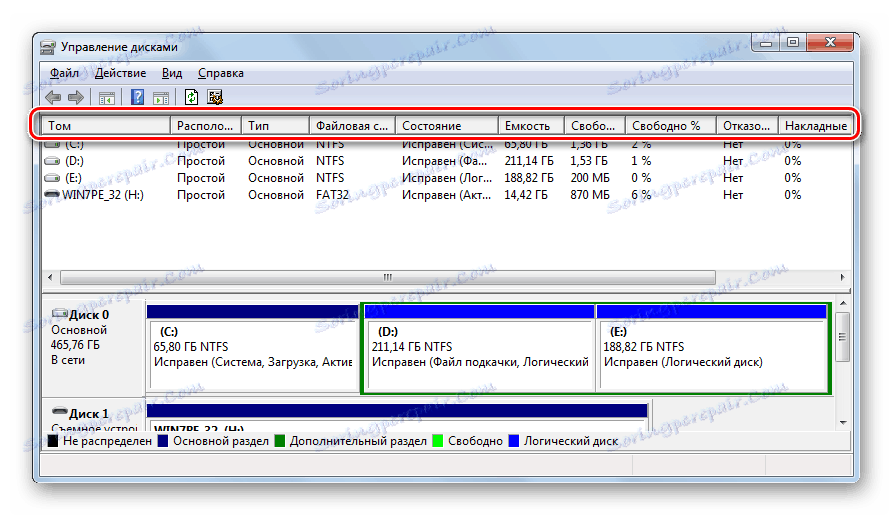Viewport: 893px width, 516px height.
Task: Click the blue Логический диск legend swatch
Action: [x=514, y=441]
